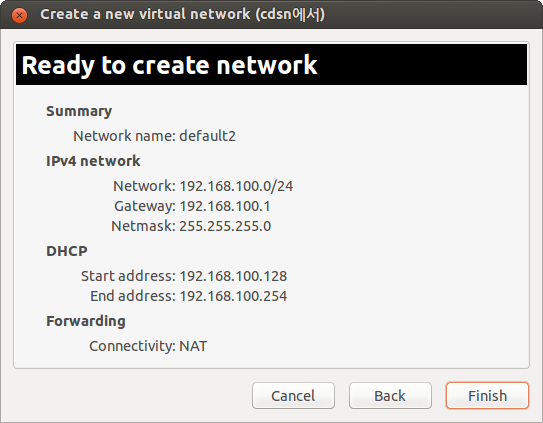Go back using the Back button
The image size is (543, 423).
[x=390, y=396]
